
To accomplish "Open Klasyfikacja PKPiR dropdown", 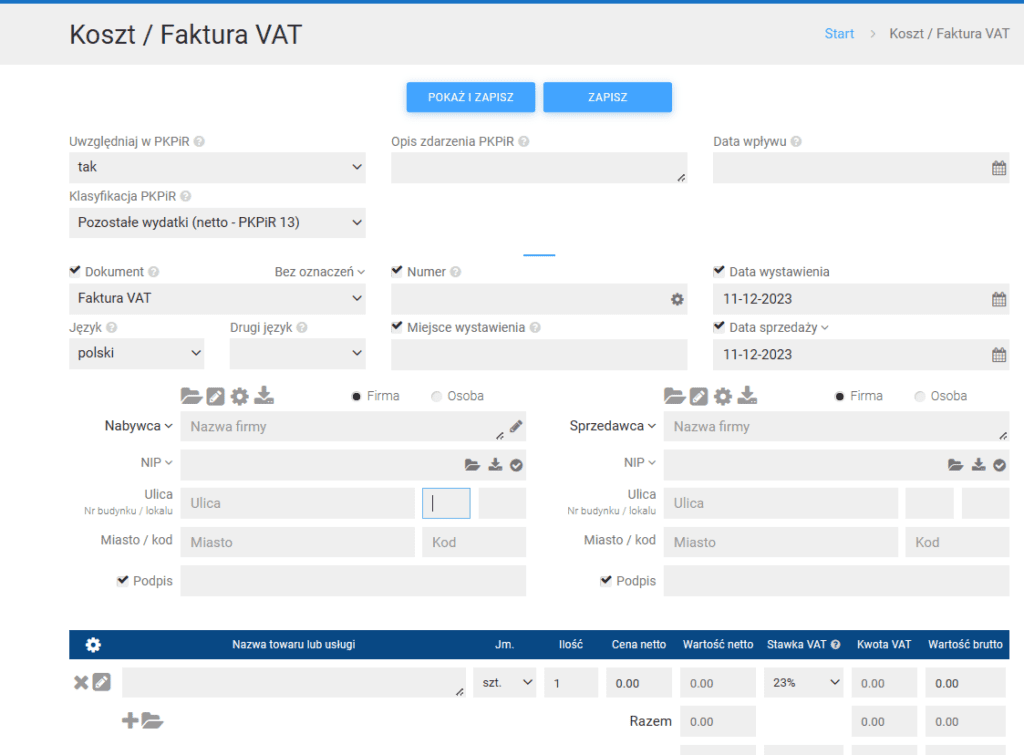I will 217,223.
